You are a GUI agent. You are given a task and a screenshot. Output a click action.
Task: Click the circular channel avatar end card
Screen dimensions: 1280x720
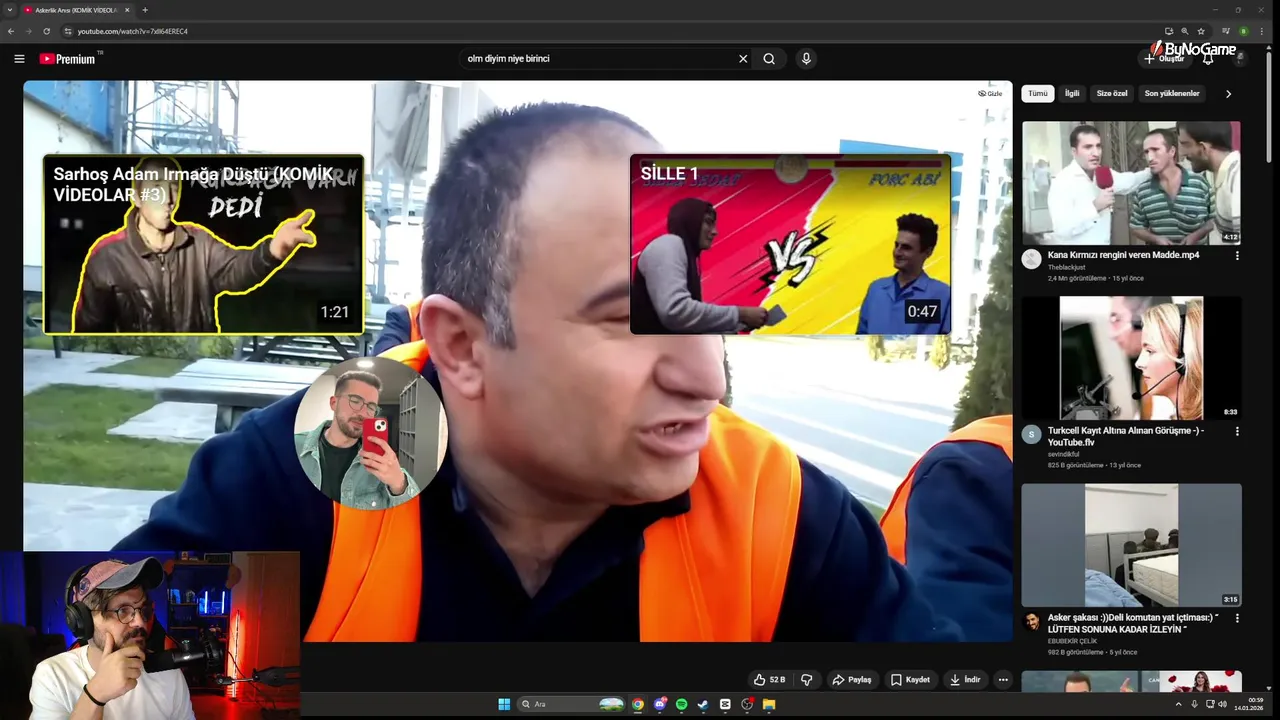pyautogui.click(x=371, y=433)
